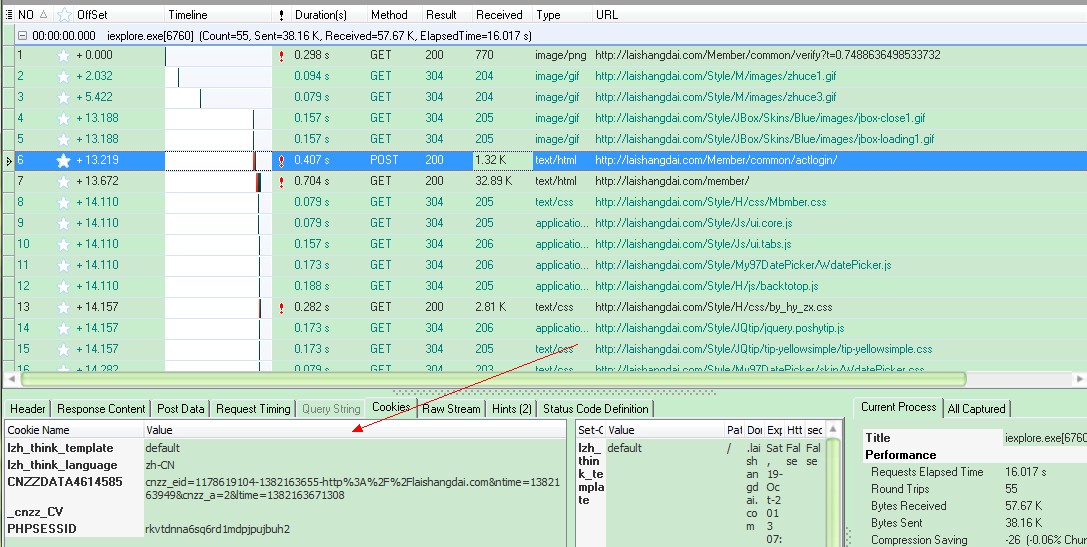This screenshot has width=1087, height=547.
Task: Click the 32.89 K received value
Action: [494, 182]
